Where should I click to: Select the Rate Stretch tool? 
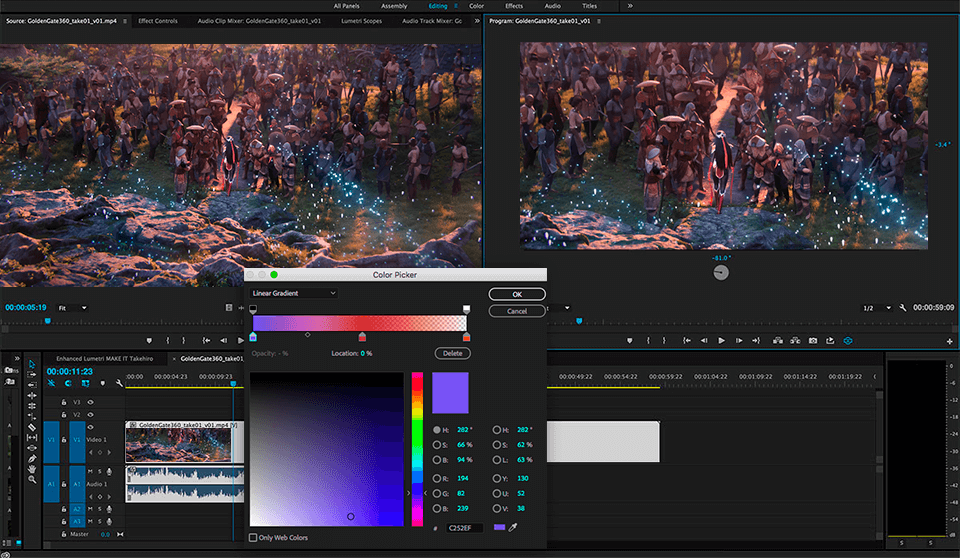coord(32,416)
